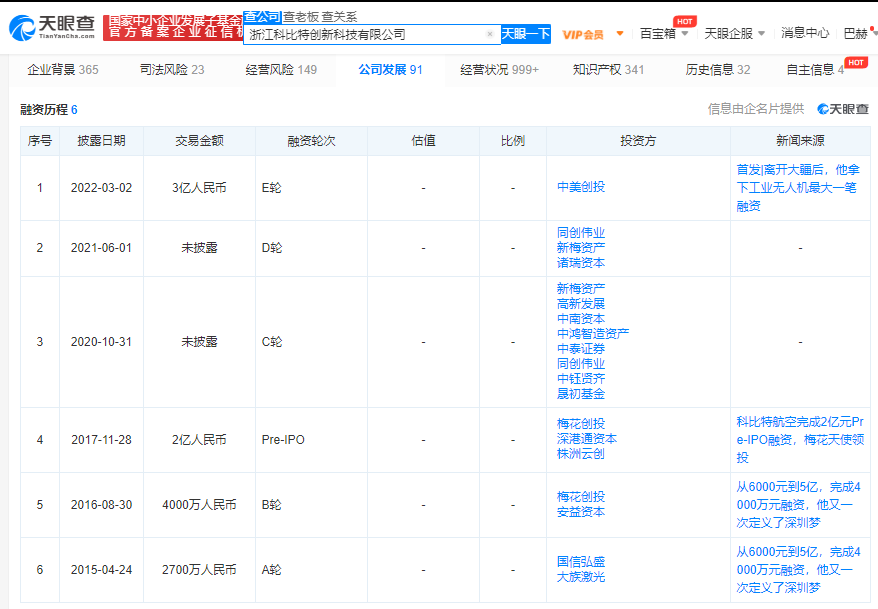Open 国信弘盛 investor link
Image resolution: width=878 pixels, height=609 pixels.
[x=581, y=561]
